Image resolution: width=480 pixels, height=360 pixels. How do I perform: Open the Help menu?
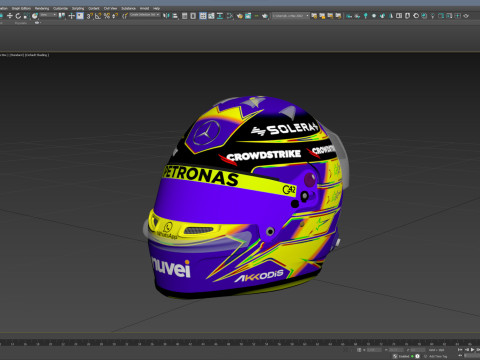pyautogui.click(x=156, y=8)
